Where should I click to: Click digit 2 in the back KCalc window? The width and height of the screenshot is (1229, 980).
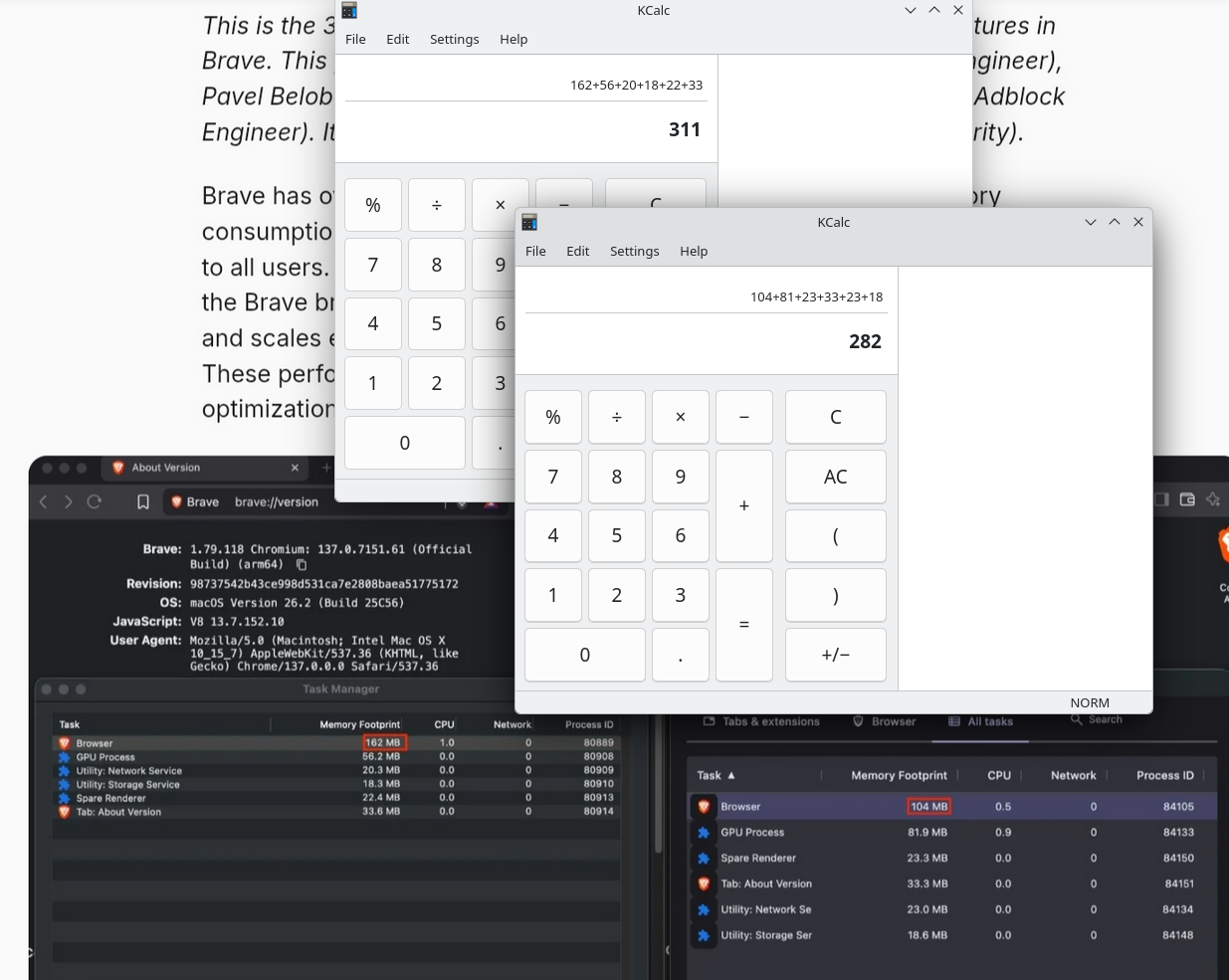tap(437, 383)
